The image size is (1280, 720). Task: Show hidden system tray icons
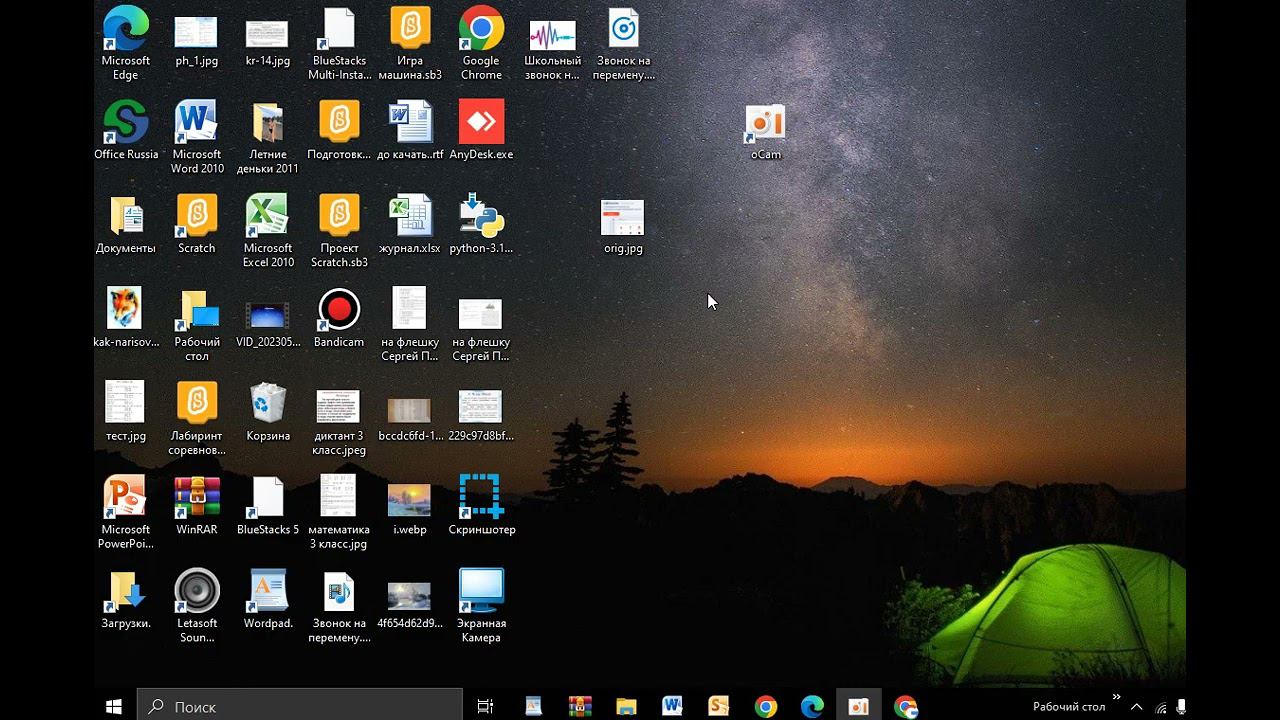pyautogui.click(x=1136, y=706)
